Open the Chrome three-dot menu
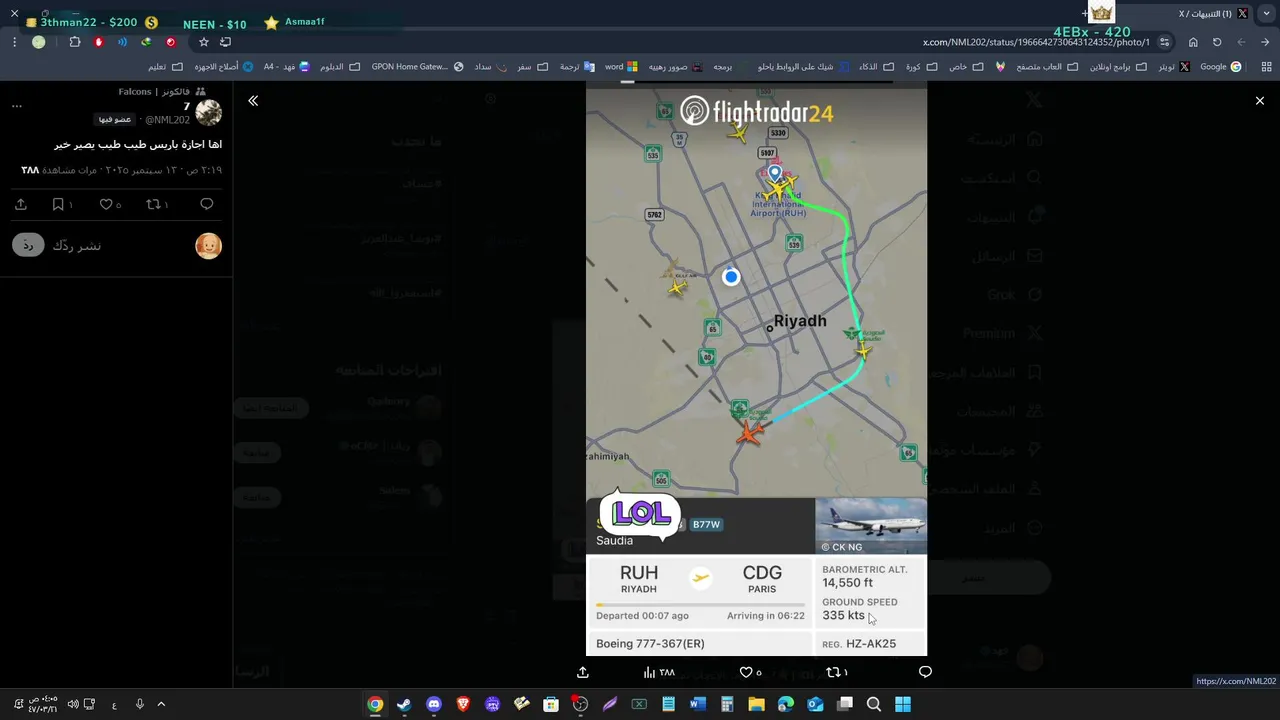The width and height of the screenshot is (1280, 720). (14, 42)
